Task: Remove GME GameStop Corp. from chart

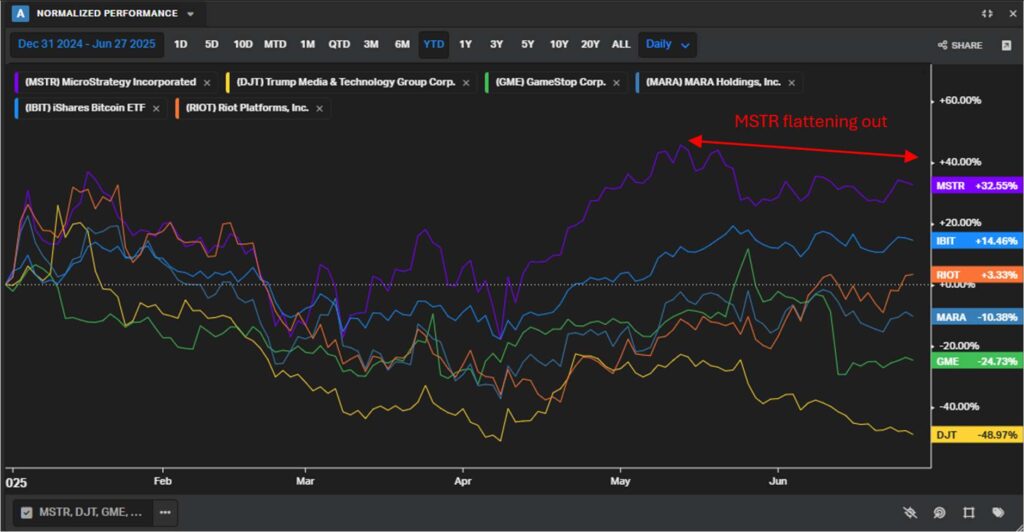Action: [616, 83]
